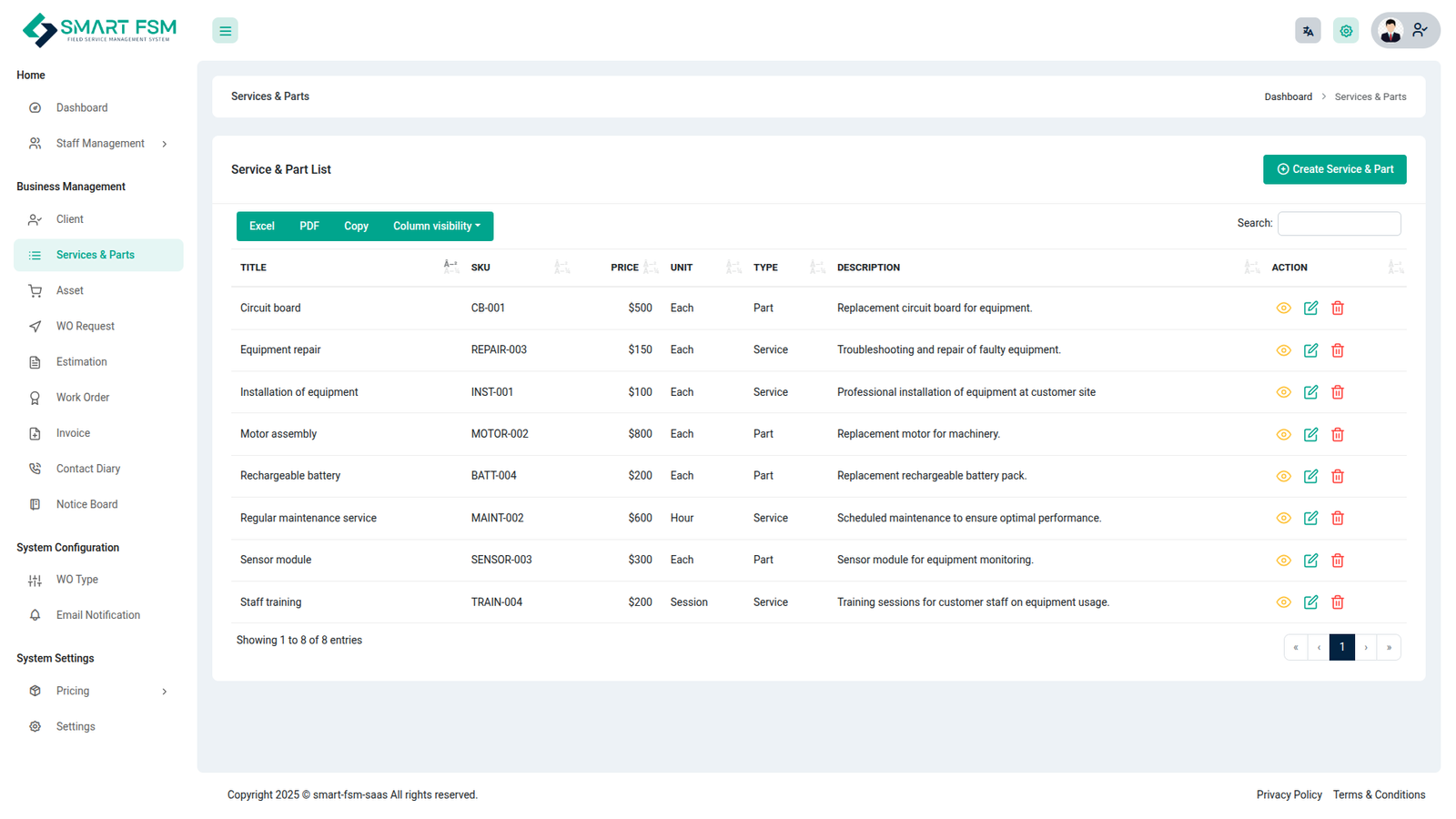Viewport: 1456px width, 819px height.
Task: Click the teal settings gear in header
Action: [x=1346, y=31]
